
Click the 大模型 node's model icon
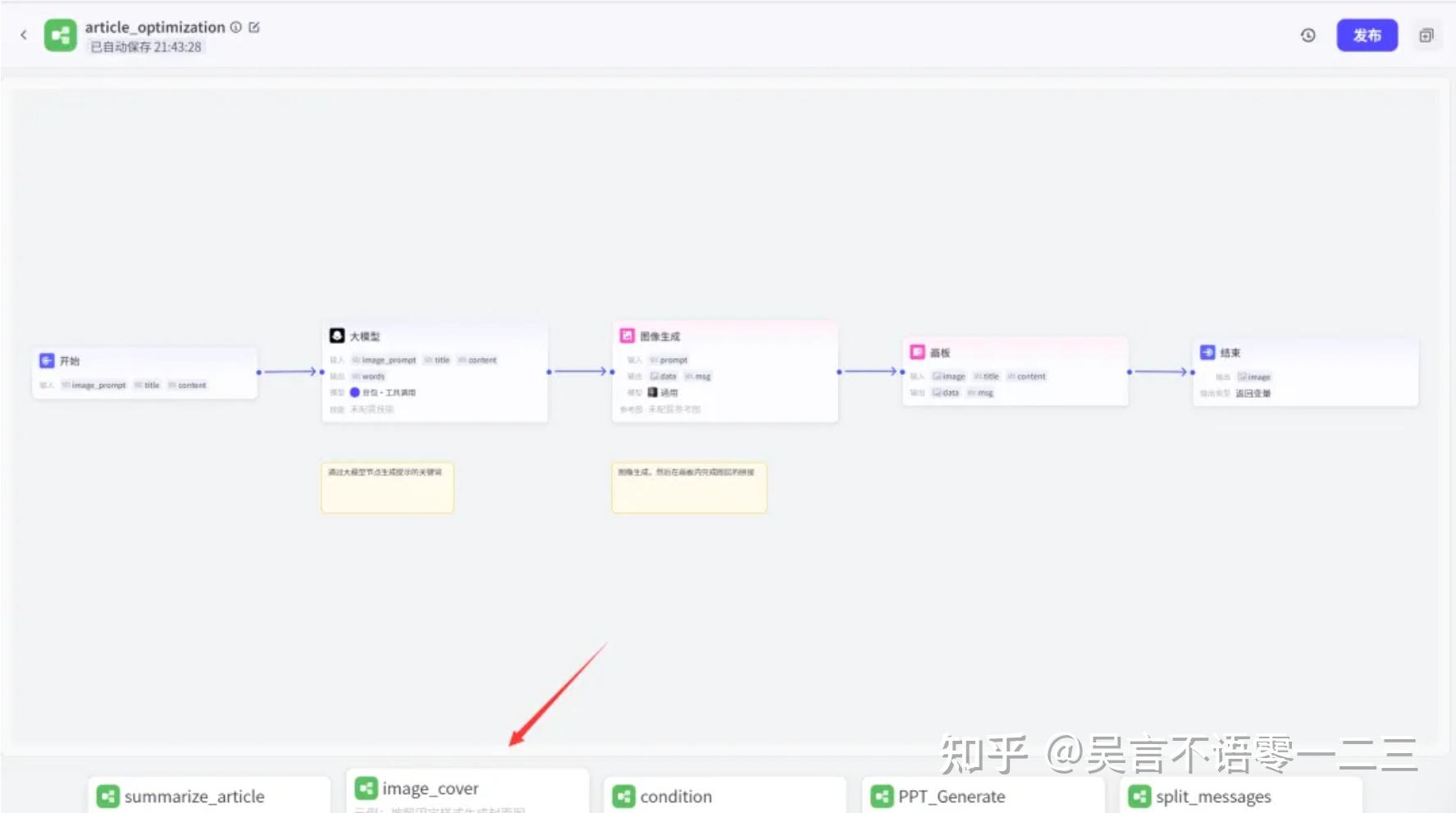335,335
